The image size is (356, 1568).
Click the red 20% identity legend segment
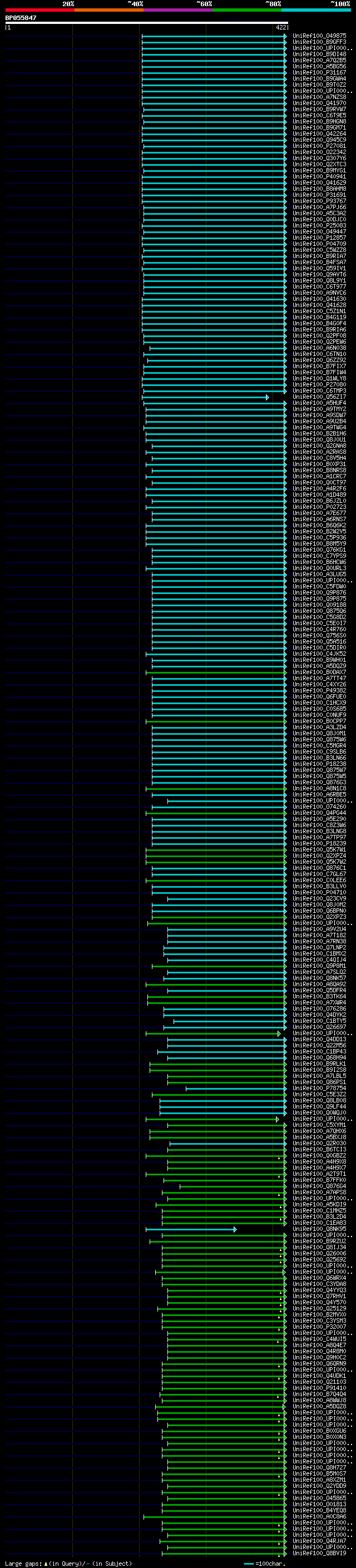pyautogui.click(x=39, y=10)
